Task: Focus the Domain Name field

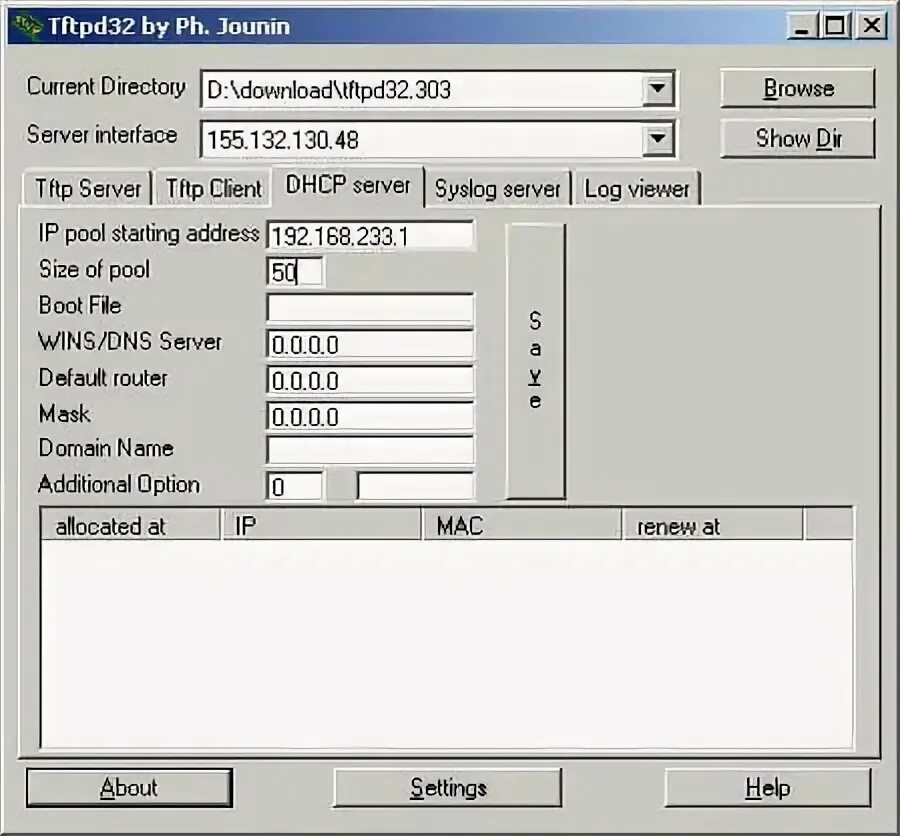Action: [370, 450]
